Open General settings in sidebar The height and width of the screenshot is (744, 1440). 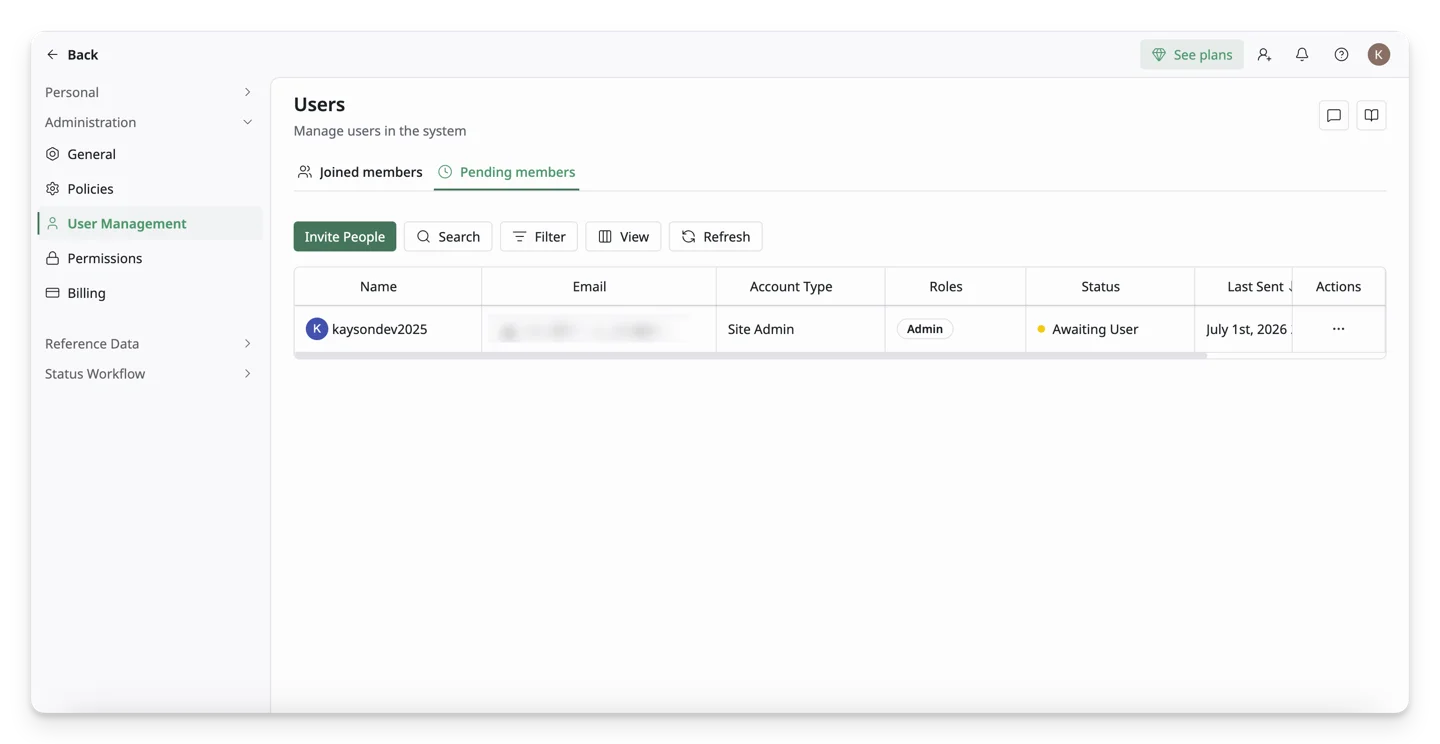(x=150, y=154)
